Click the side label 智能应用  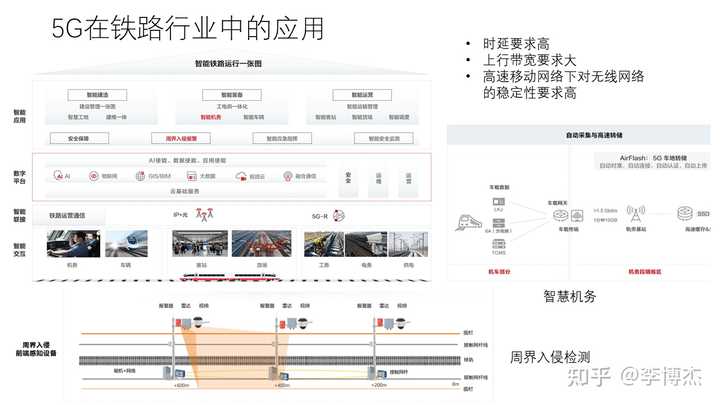tap(19, 116)
